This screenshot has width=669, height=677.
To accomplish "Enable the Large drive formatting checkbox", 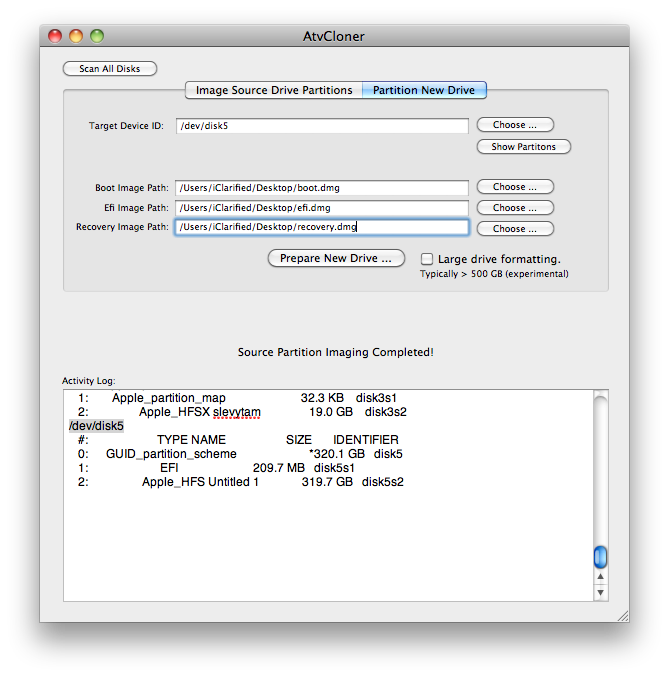I will point(427,259).
